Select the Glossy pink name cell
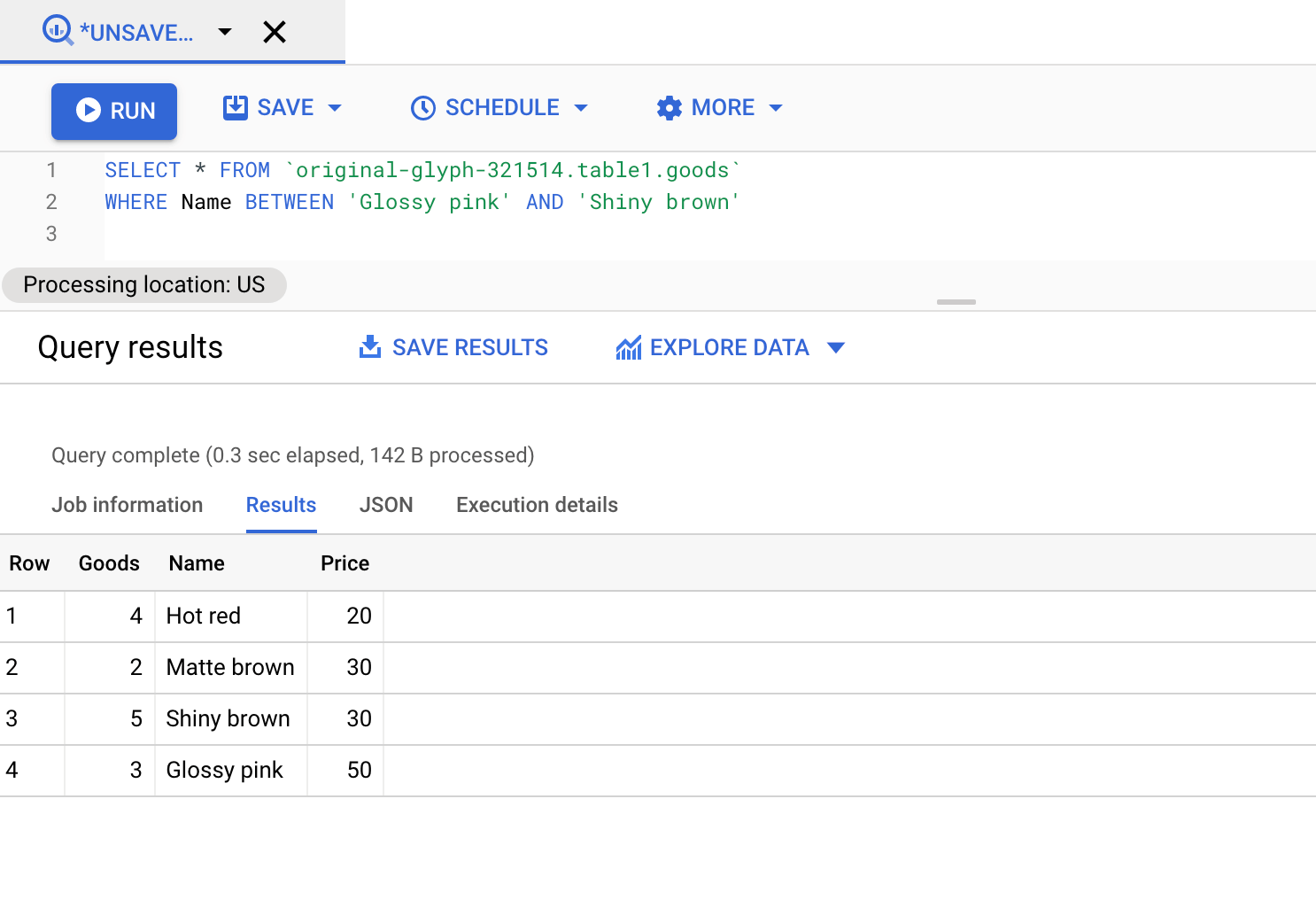This screenshot has height=923, width=1316. 231,770
